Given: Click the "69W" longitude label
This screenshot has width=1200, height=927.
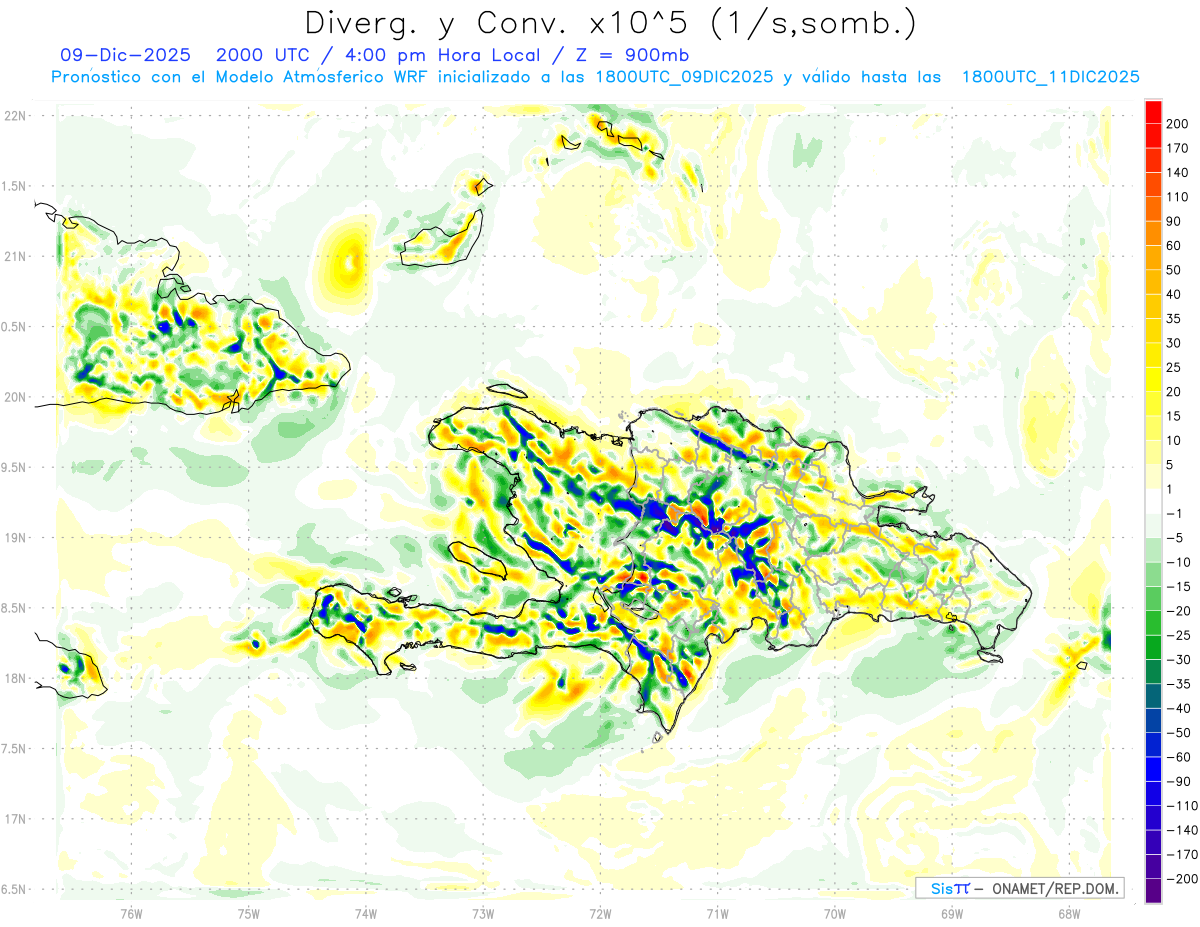Looking at the screenshot, I should coord(951,913).
